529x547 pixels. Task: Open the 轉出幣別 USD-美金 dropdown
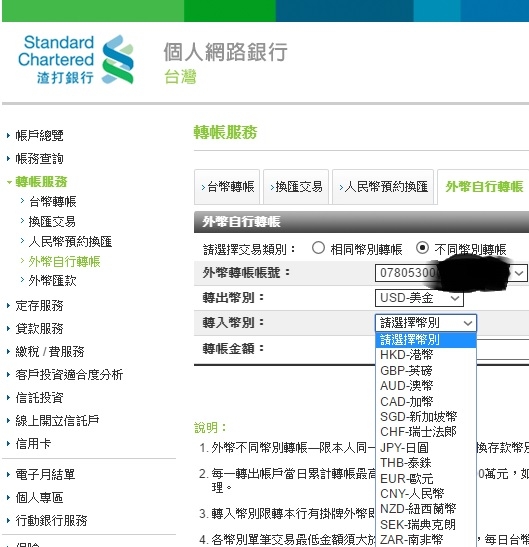tap(419, 298)
